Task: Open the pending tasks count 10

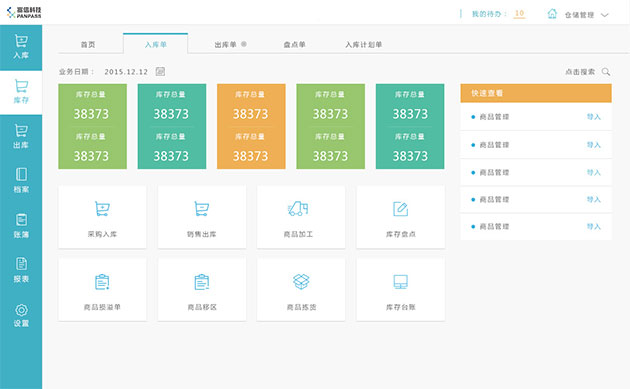Action: coord(520,14)
